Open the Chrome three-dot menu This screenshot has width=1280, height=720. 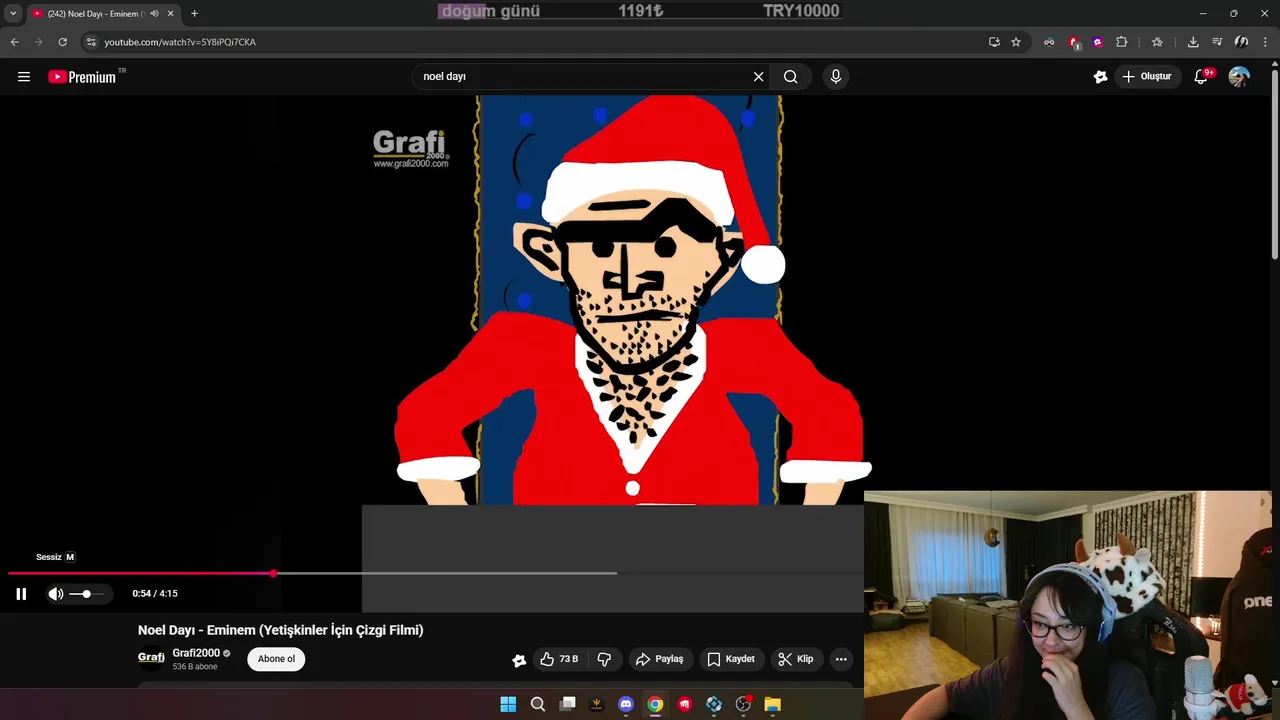coord(1265,42)
